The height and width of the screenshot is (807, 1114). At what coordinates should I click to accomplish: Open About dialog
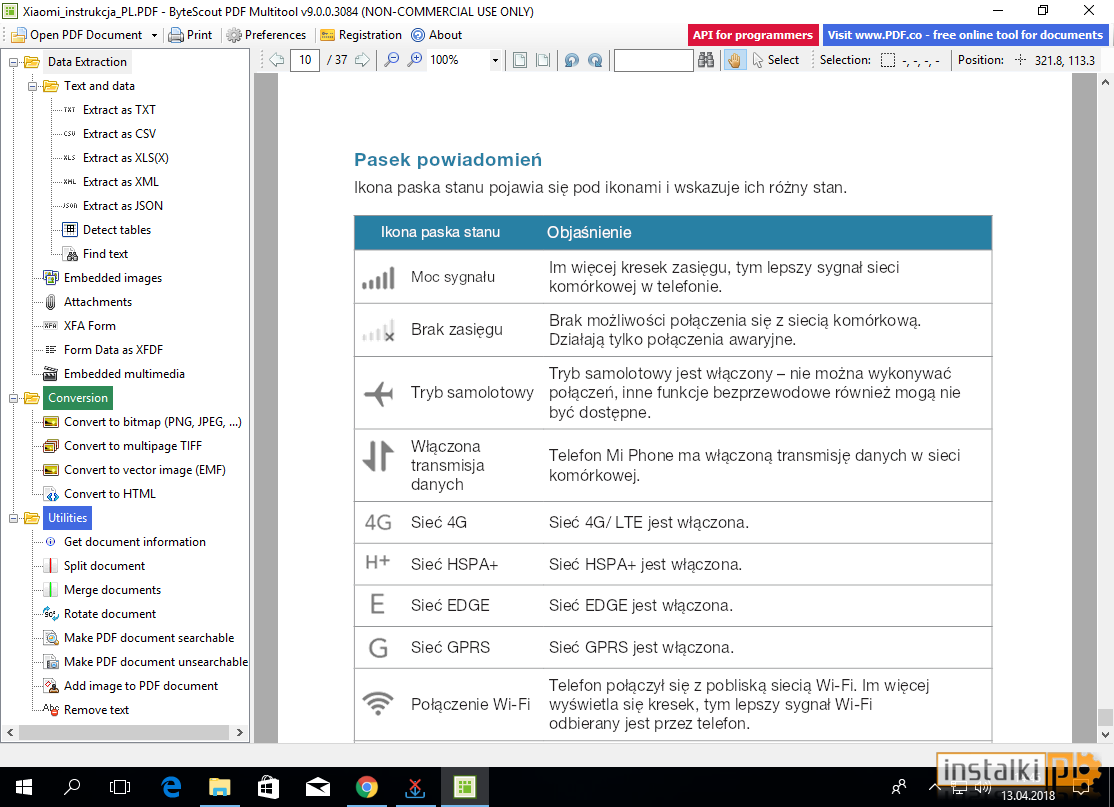point(436,35)
